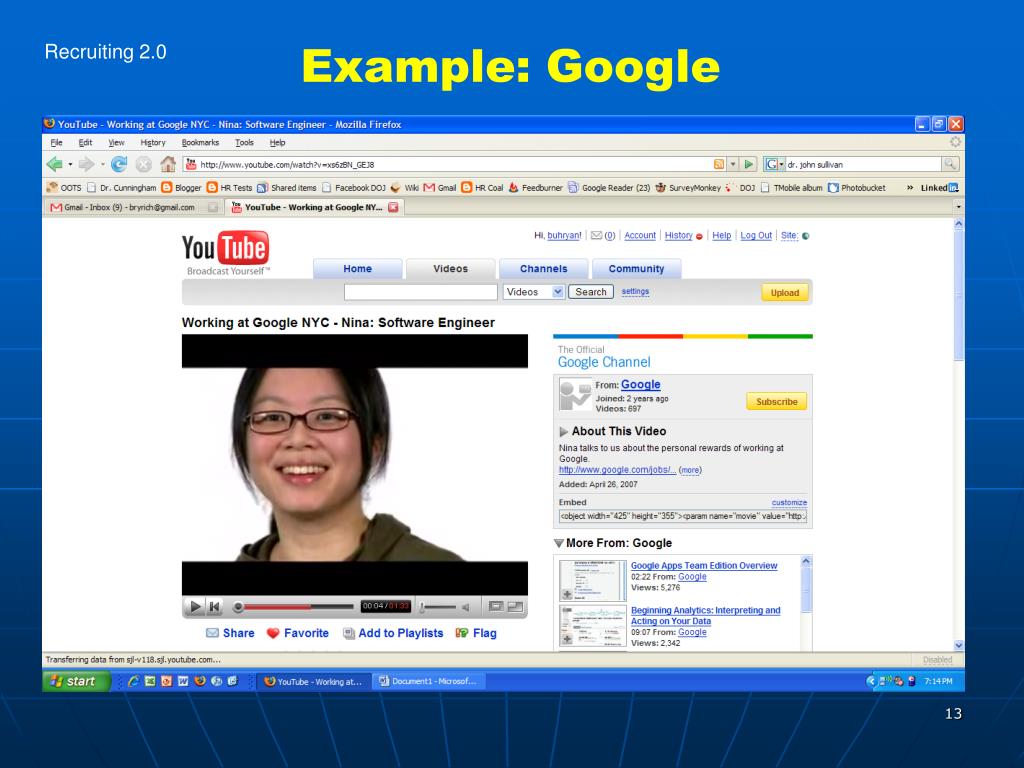Open the SurveyMonkey bookmark

(688, 187)
